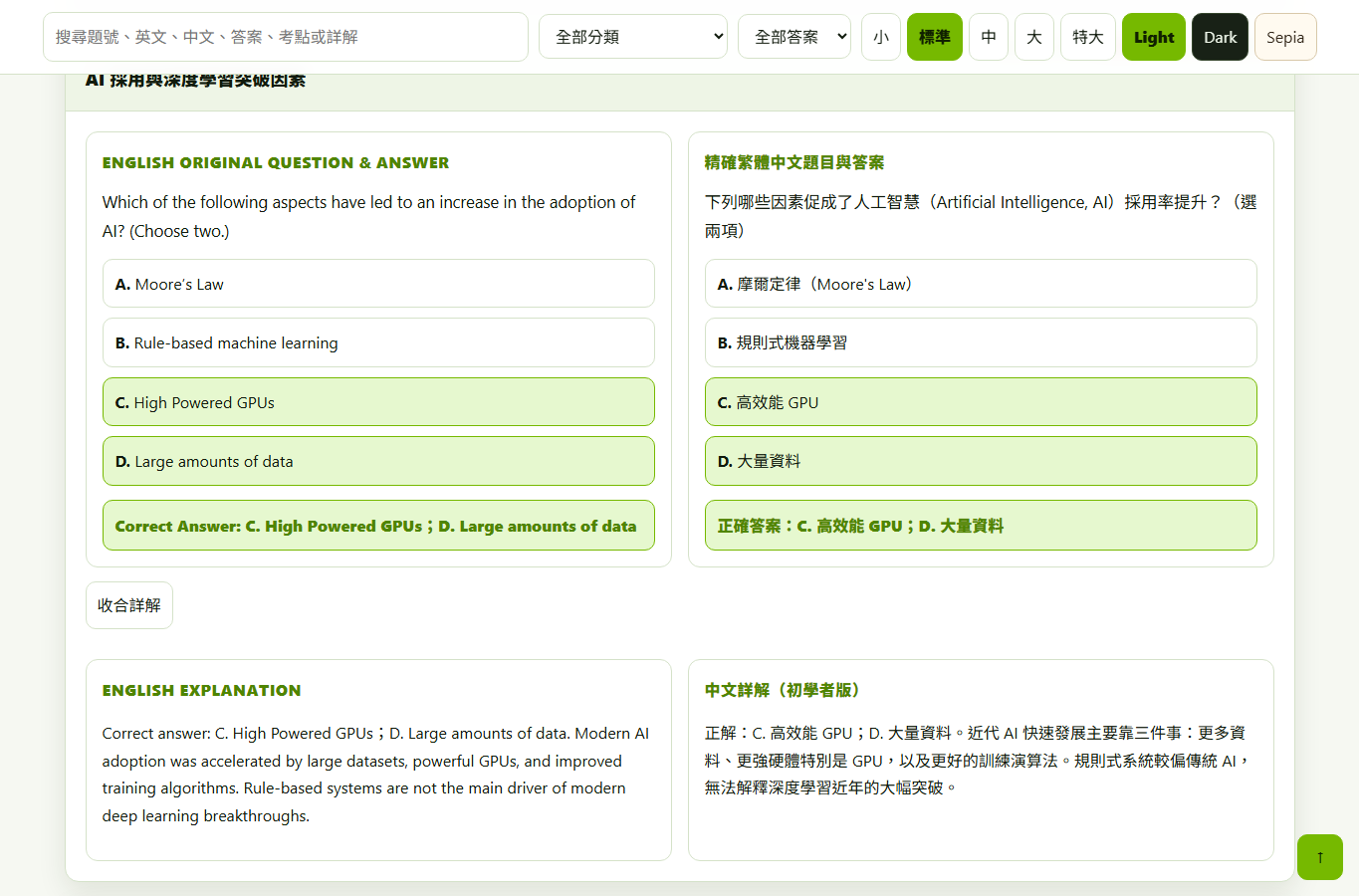The height and width of the screenshot is (896, 1359).
Task: Switch to the Light theme
Action: point(1154,37)
